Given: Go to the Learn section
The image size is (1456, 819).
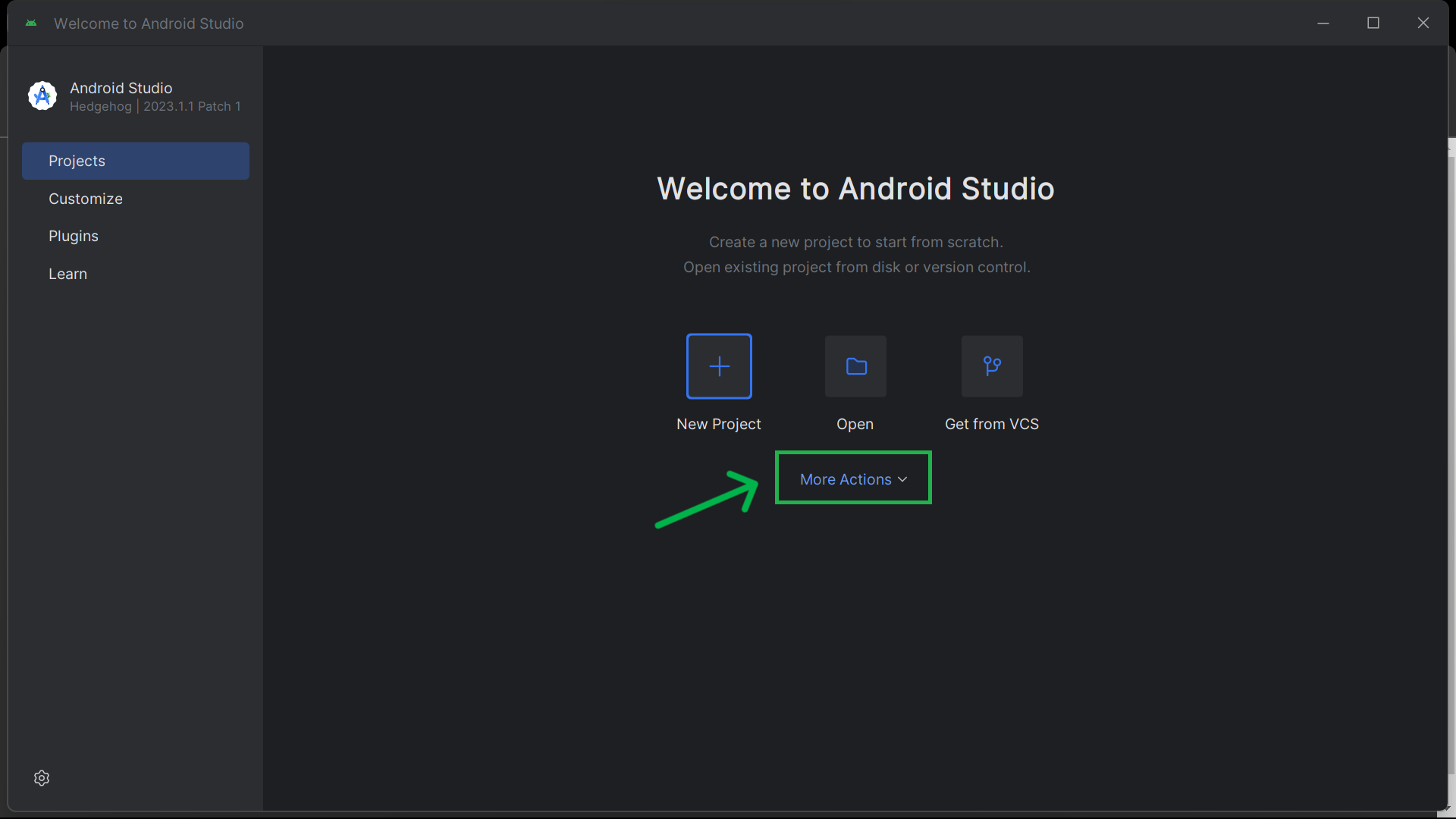Looking at the screenshot, I should (x=68, y=274).
